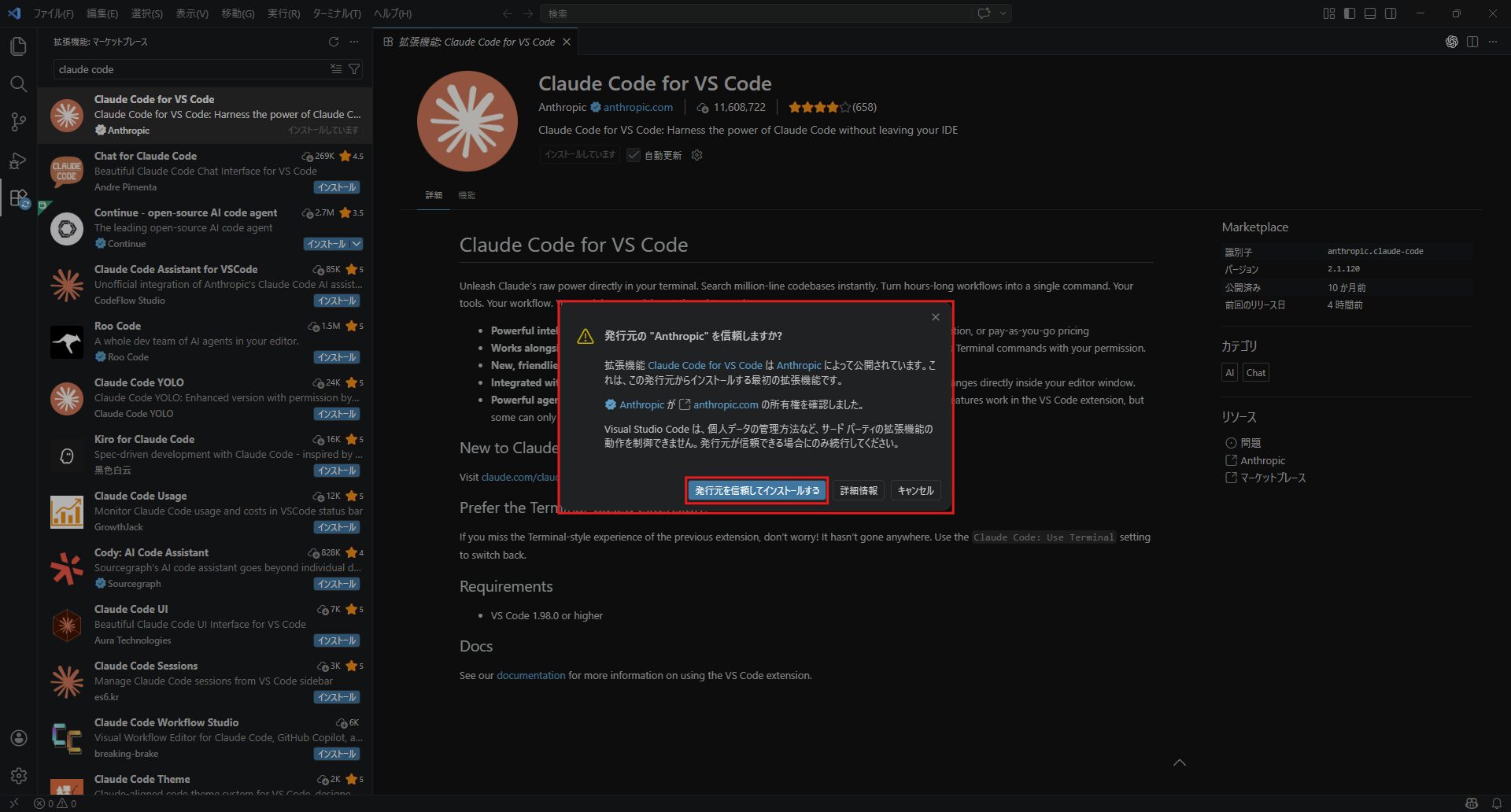Click 発行元を信頼してインストールする button
This screenshot has width=1511, height=812.
[x=756, y=490]
